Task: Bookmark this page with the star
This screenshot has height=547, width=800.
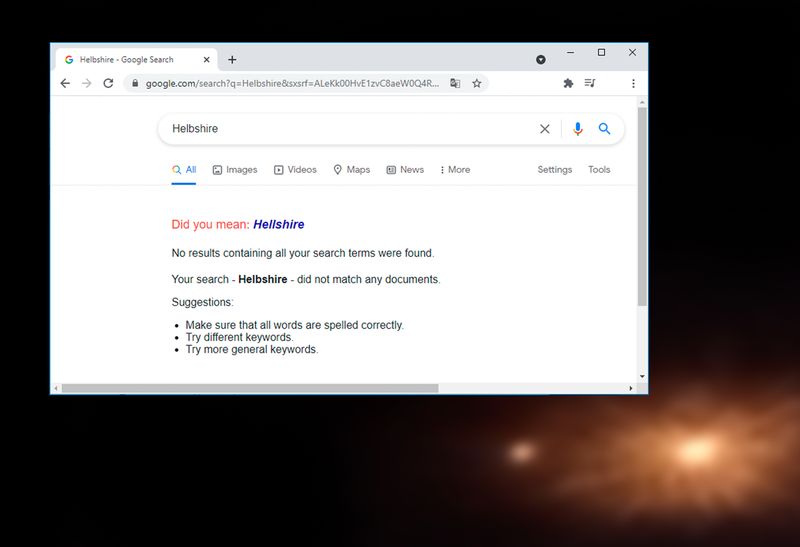Action: 477,83
